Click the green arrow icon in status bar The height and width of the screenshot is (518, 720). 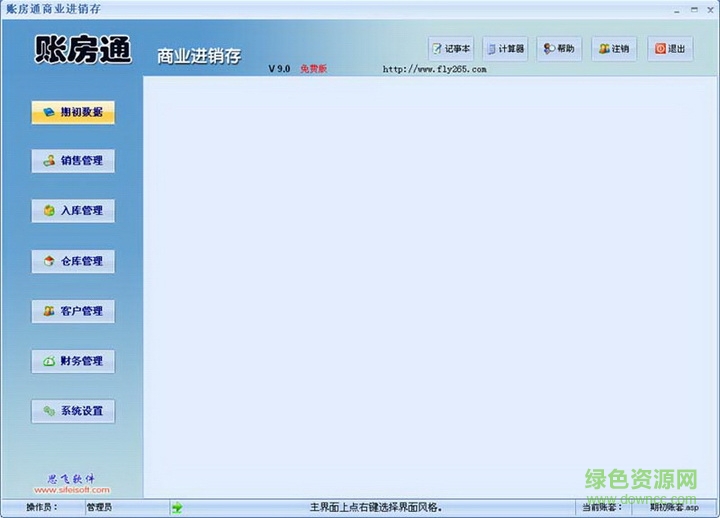(x=177, y=507)
